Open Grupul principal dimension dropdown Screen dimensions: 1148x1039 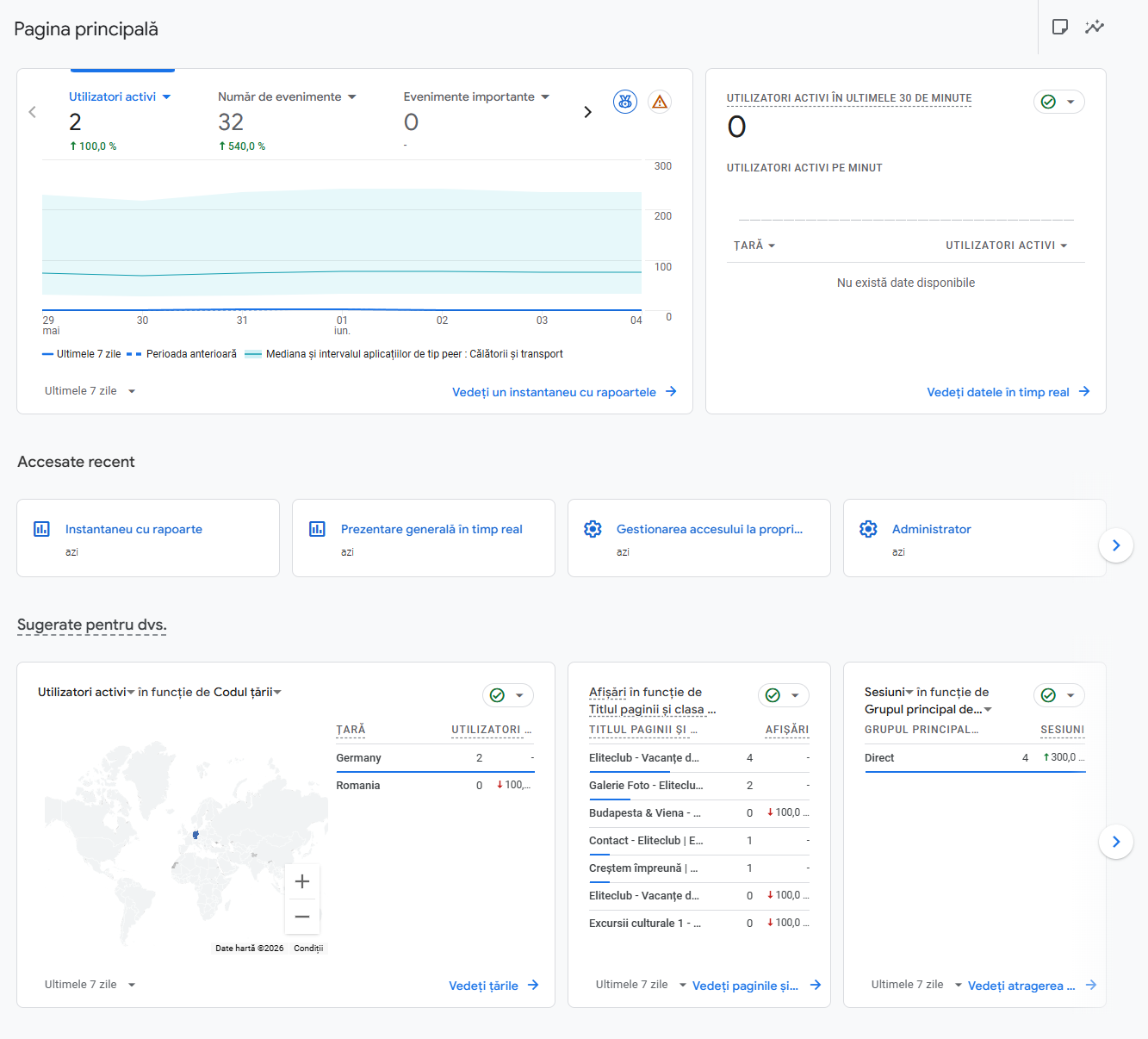tap(928, 709)
